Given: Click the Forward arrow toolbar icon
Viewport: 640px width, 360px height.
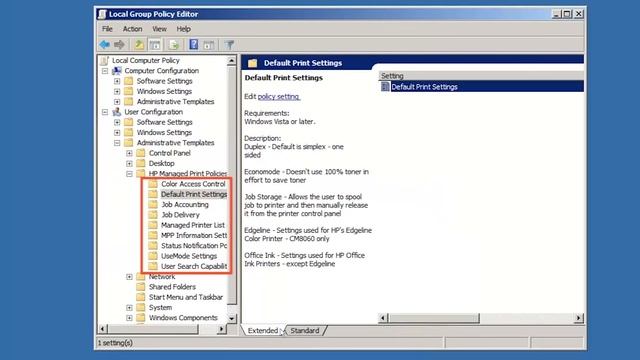Looking at the screenshot, I should (119, 44).
